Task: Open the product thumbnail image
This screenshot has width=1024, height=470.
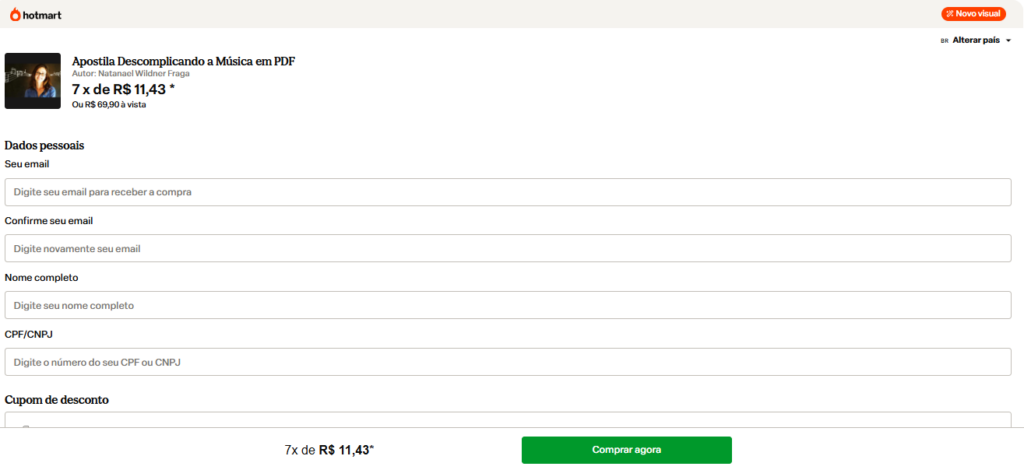Action: (x=33, y=81)
